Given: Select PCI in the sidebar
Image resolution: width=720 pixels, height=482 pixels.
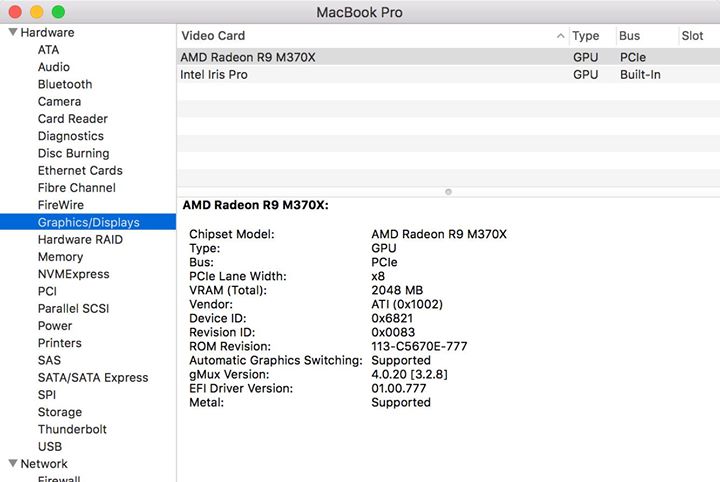Looking at the screenshot, I should pos(47,291).
